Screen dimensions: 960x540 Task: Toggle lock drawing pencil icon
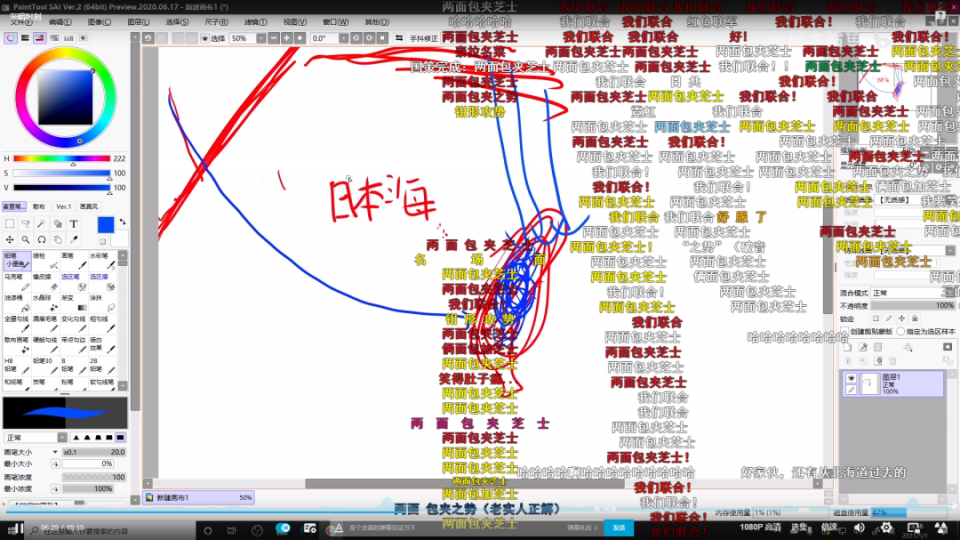pos(889,318)
